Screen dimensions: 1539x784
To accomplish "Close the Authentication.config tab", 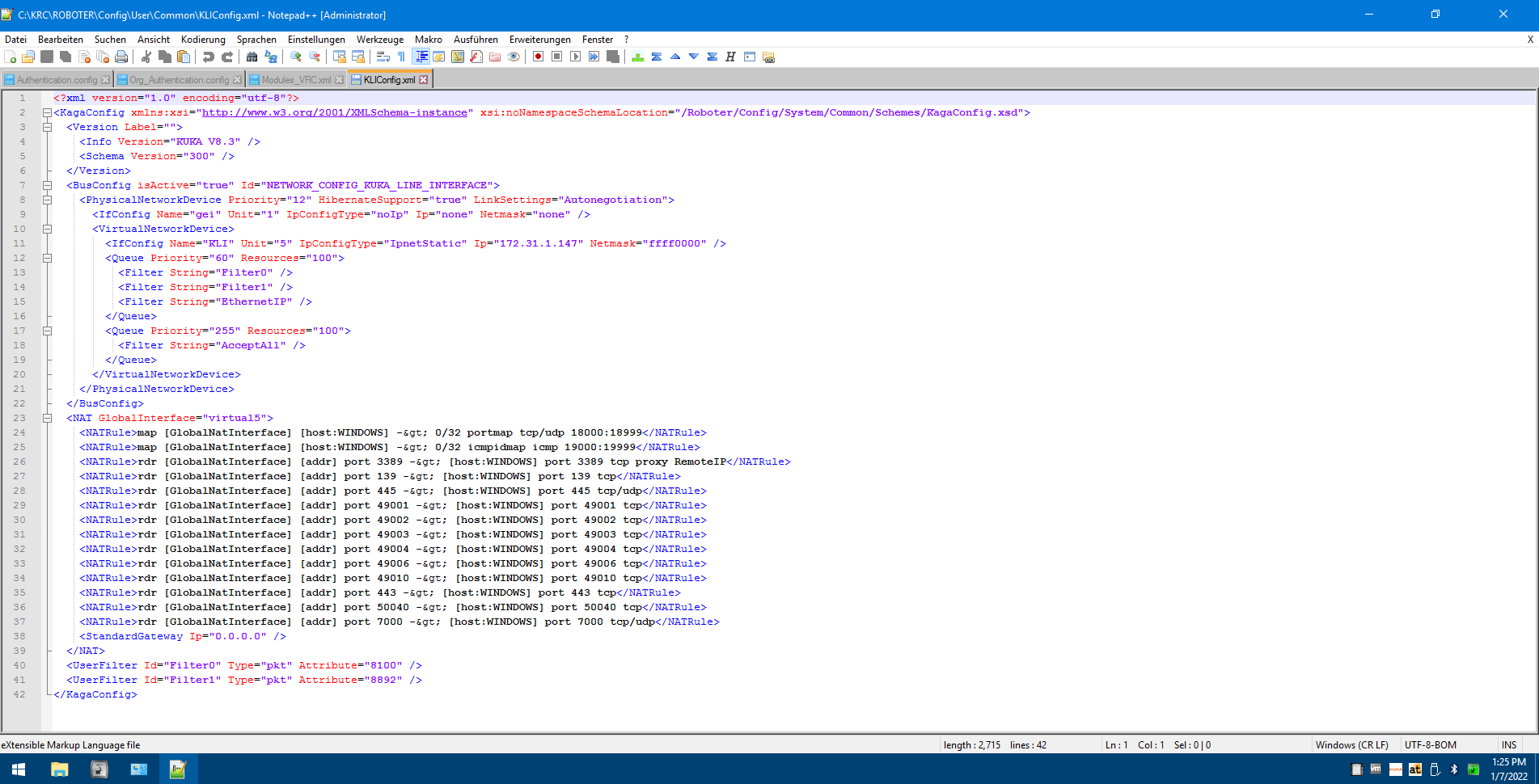I will [106, 80].
